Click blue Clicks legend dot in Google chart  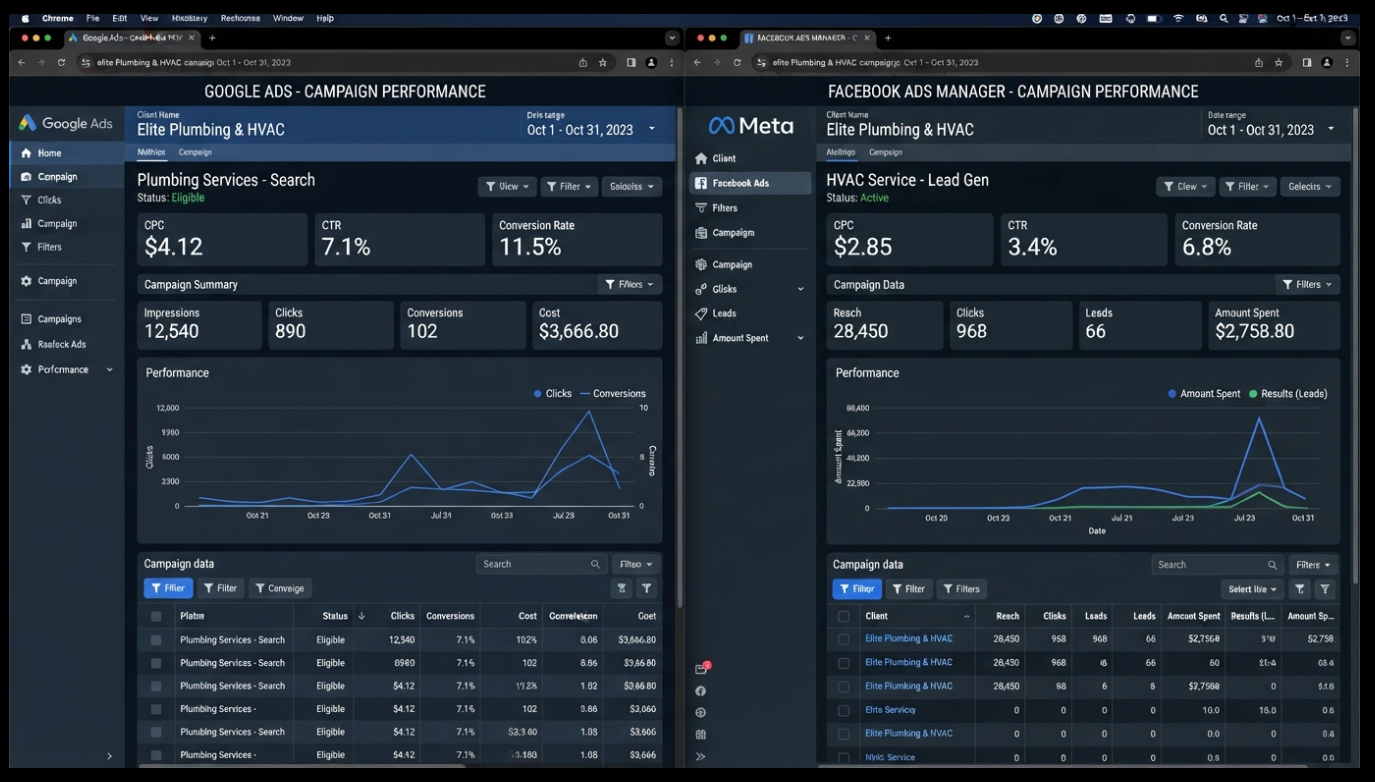coord(538,394)
